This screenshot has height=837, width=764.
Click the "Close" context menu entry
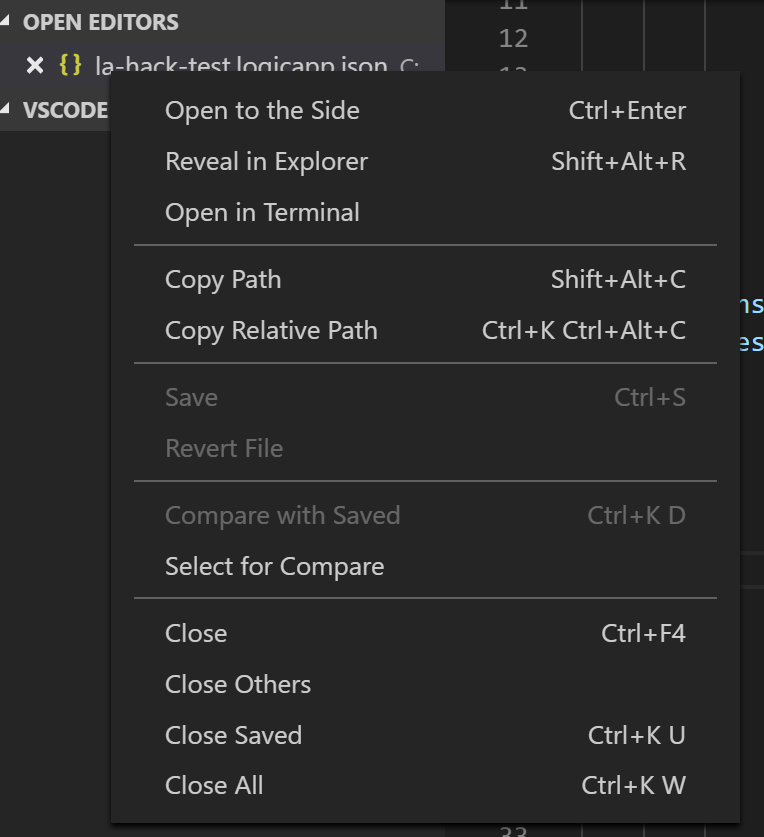tap(196, 633)
